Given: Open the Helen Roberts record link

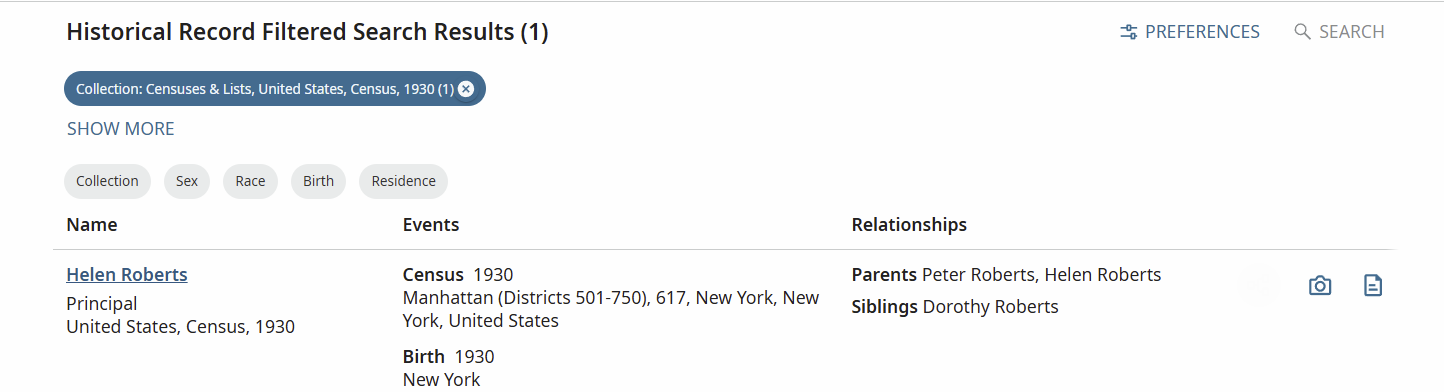Looking at the screenshot, I should 127,275.
